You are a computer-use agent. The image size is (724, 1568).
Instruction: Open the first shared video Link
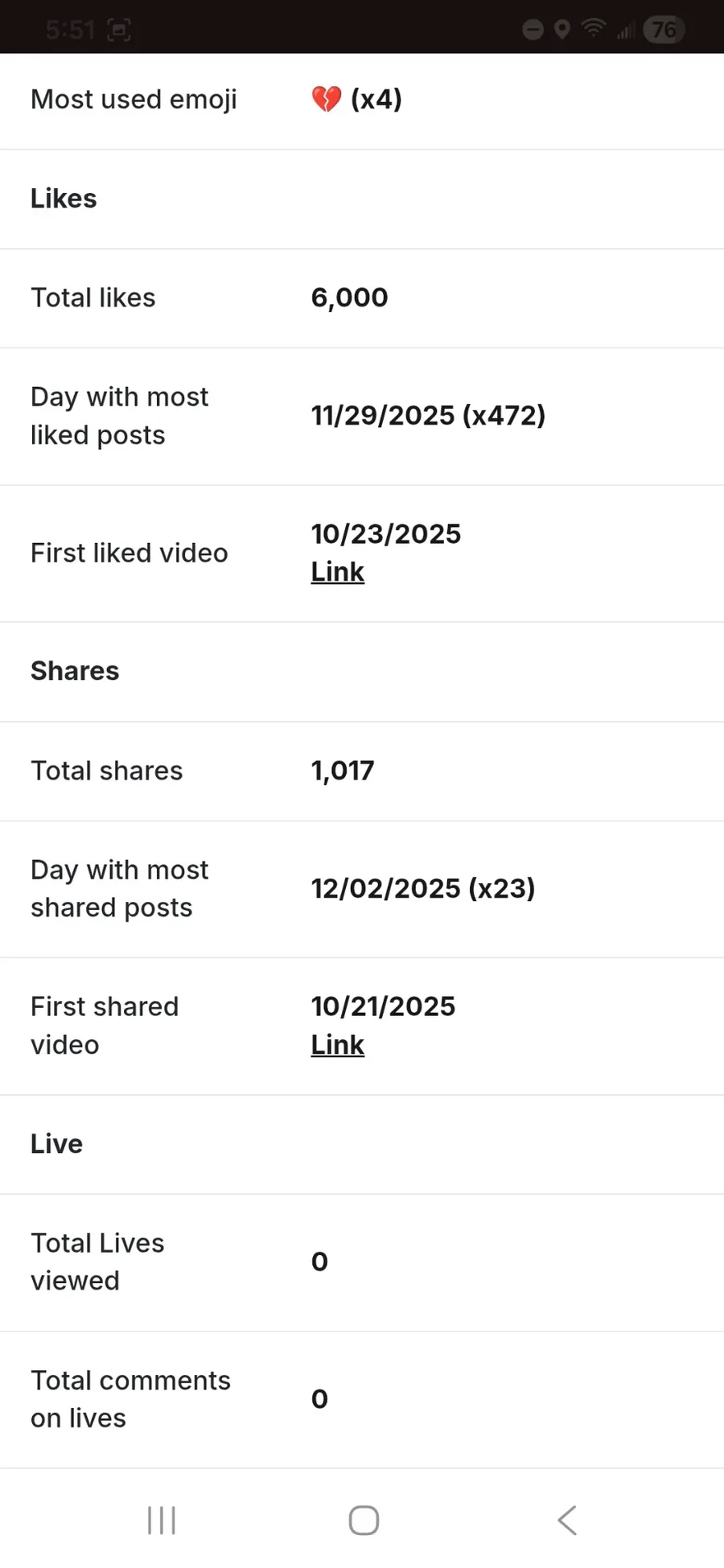[x=338, y=1045]
